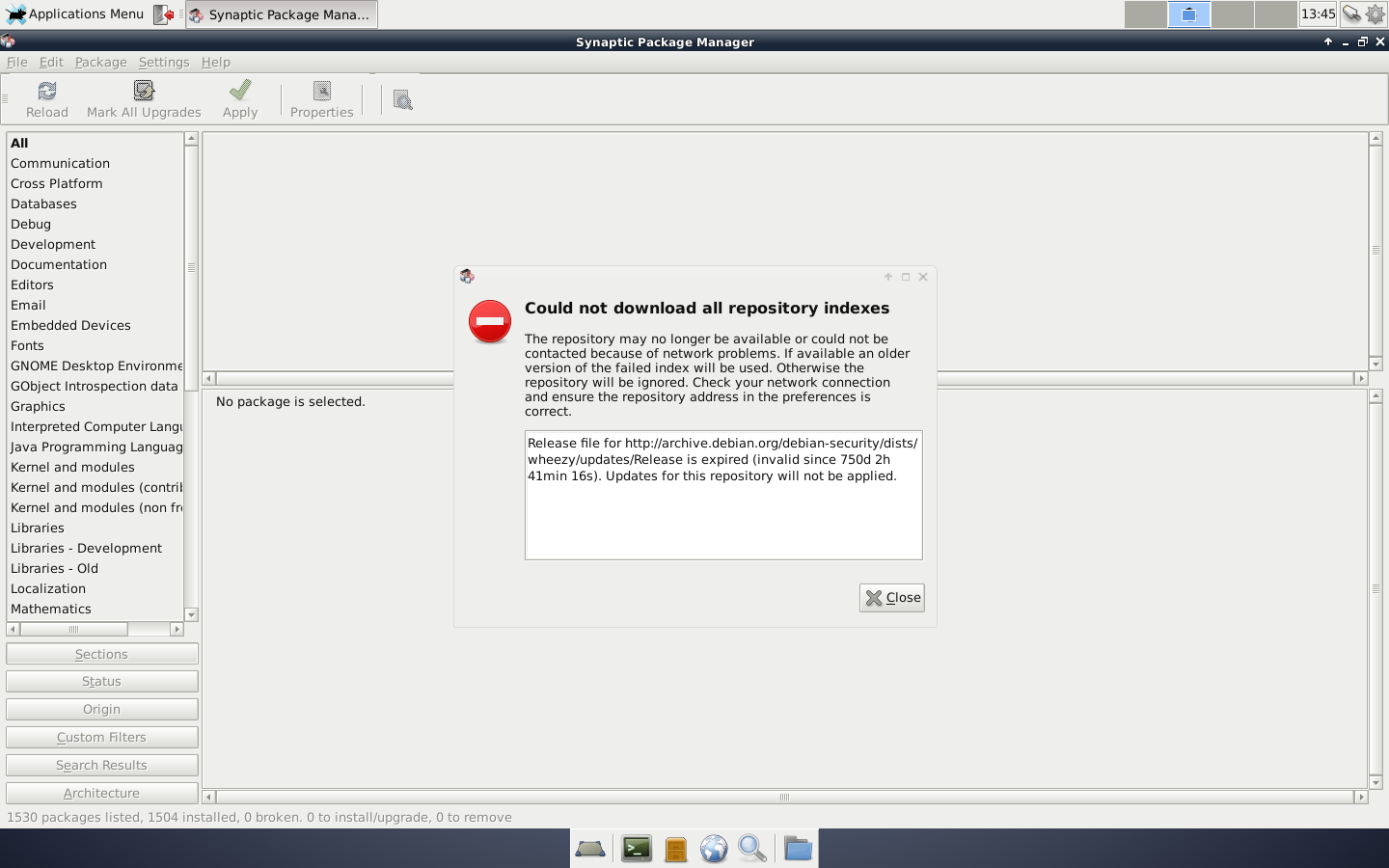Image resolution: width=1389 pixels, height=868 pixels.
Task: Show packages by Sections
Action: [102, 654]
